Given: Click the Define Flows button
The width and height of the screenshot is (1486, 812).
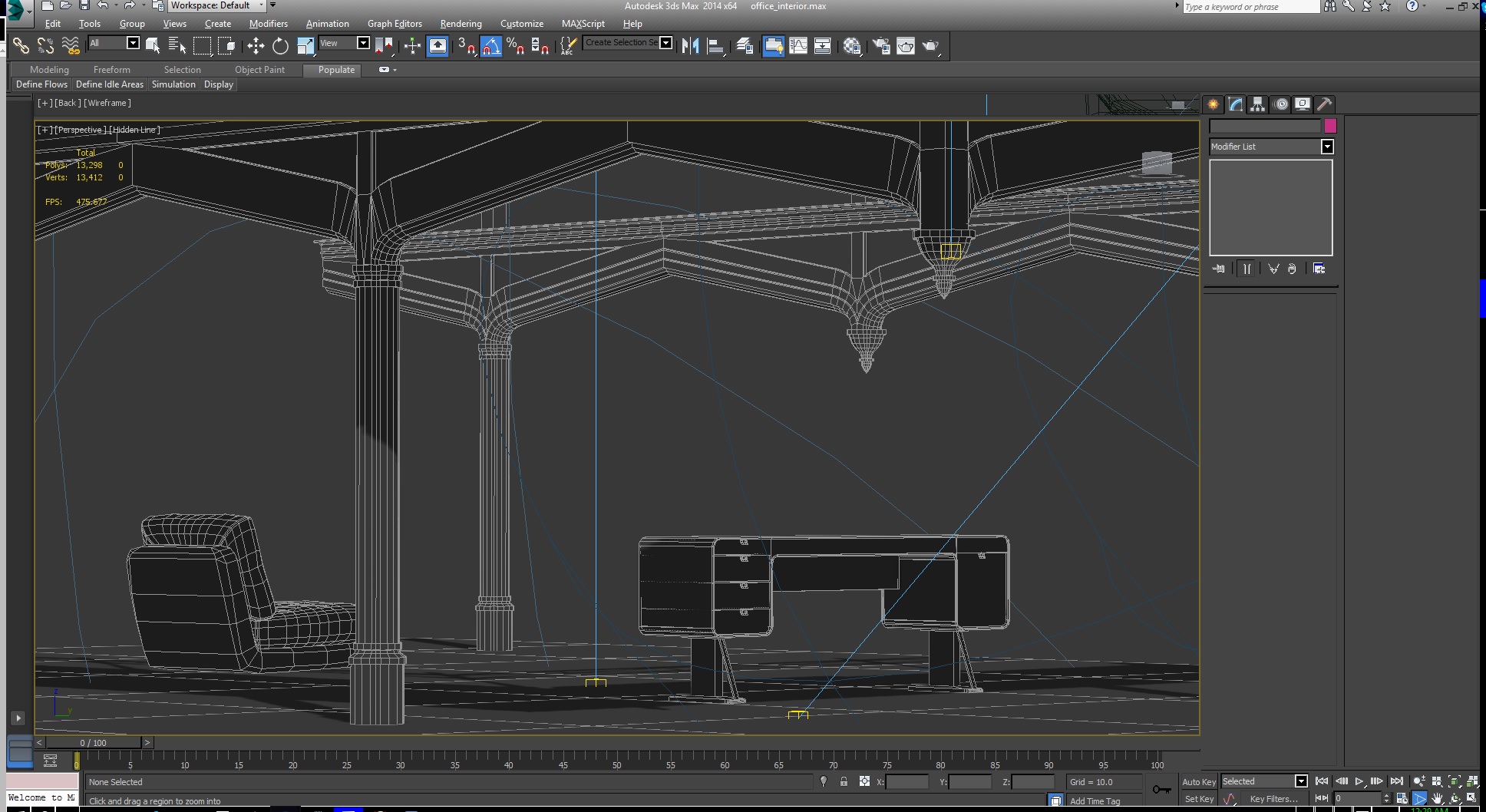Looking at the screenshot, I should (x=41, y=84).
